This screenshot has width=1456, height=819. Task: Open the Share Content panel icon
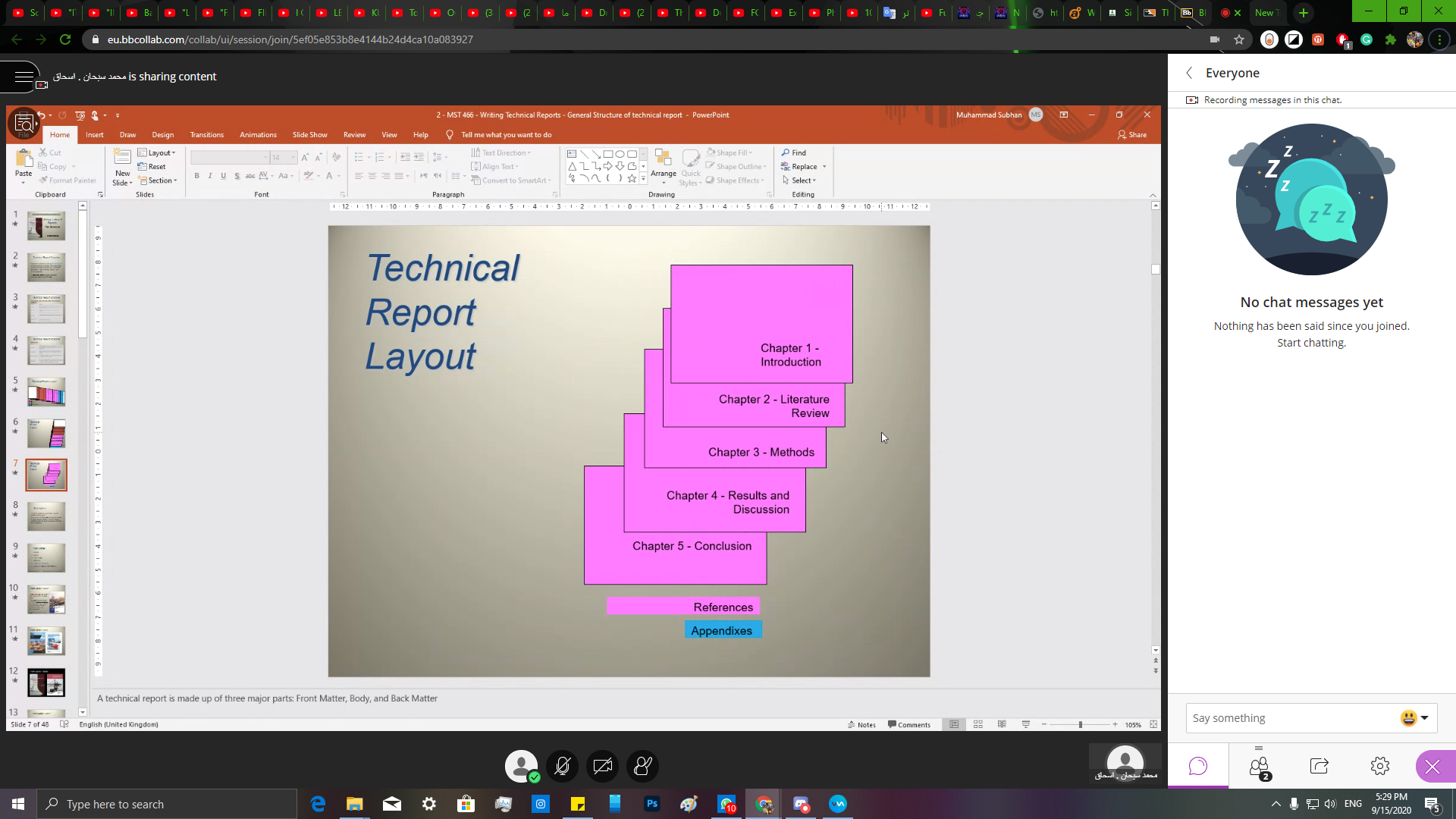1319,766
